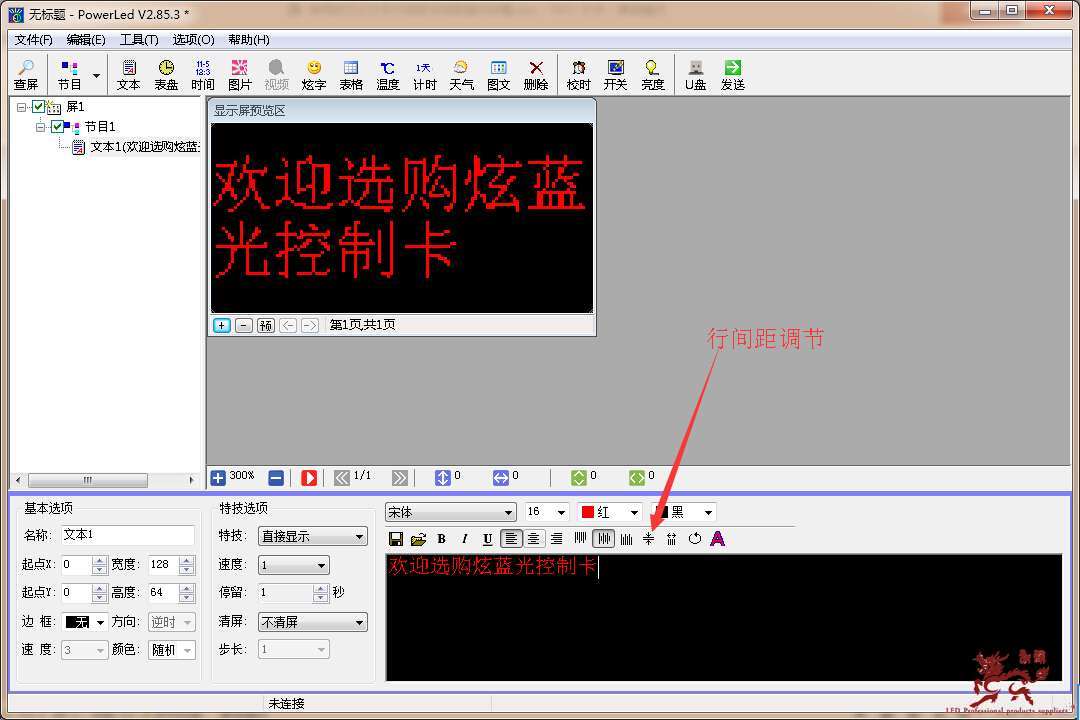The image size is (1080, 720).
Task: Insert a 图文 image-text item
Action: [499, 75]
